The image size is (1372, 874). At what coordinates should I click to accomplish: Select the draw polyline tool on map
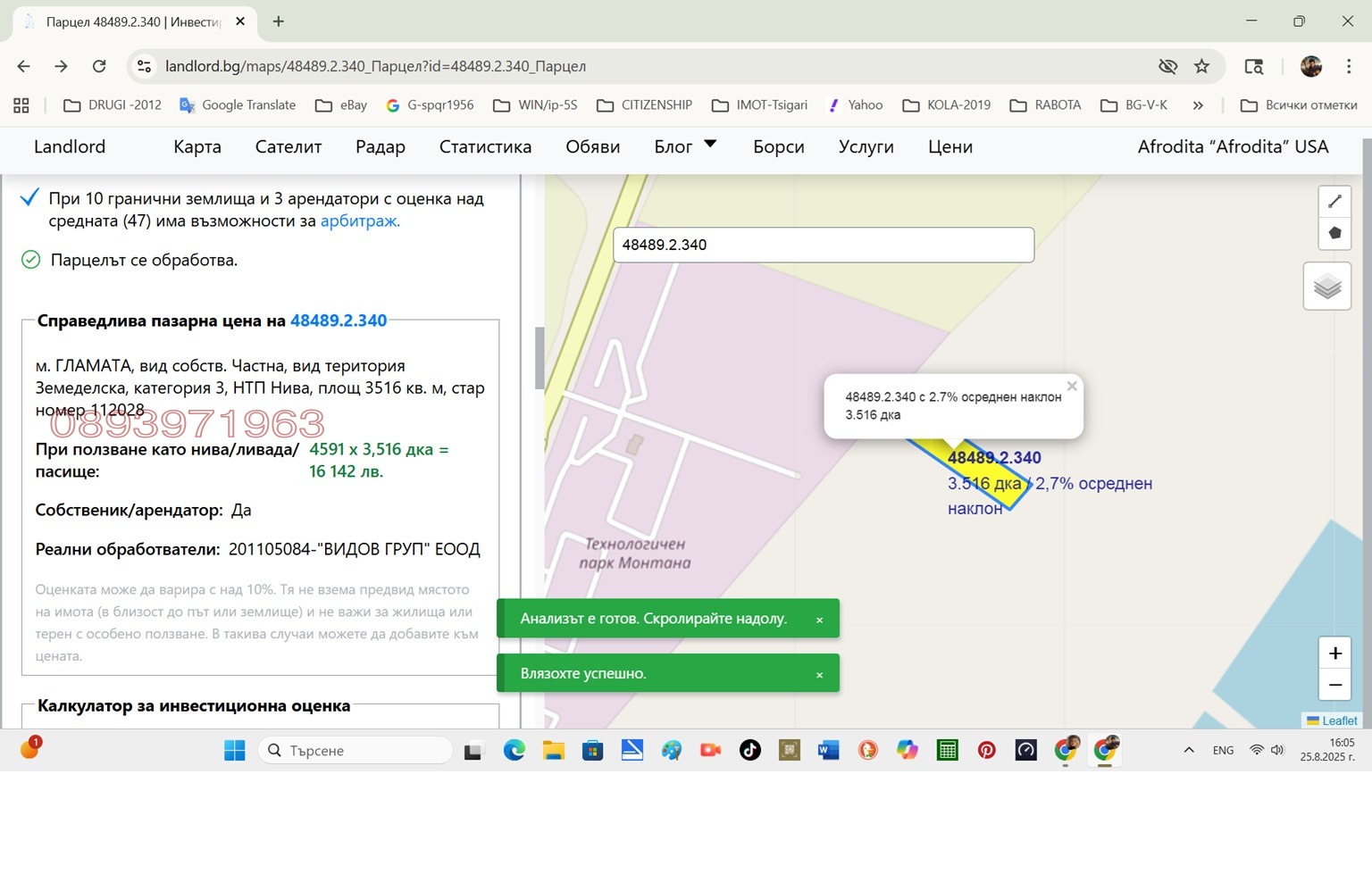click(1334, 202)
